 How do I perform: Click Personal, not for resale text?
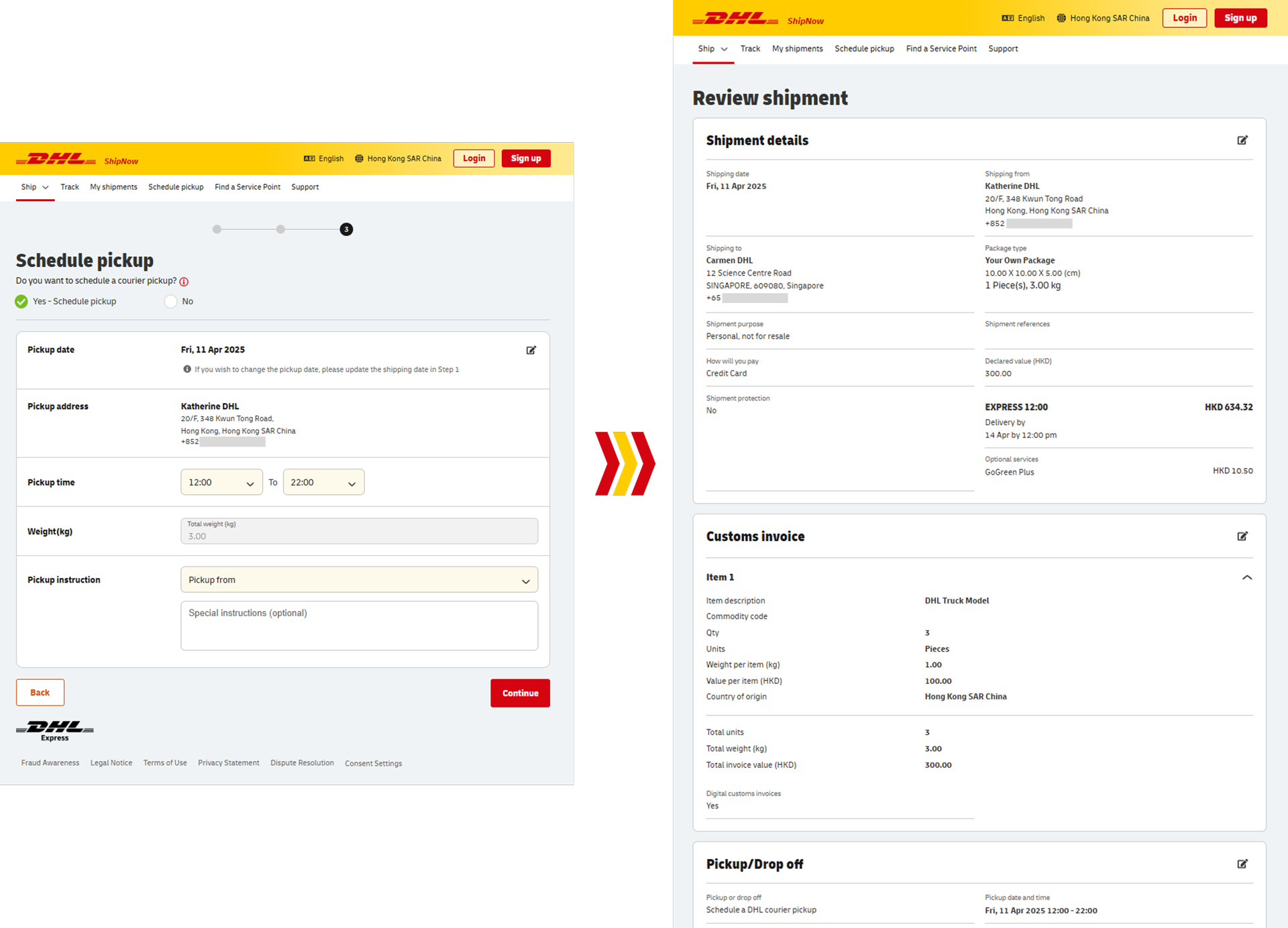pyautogui.click(x=747, y=337)
